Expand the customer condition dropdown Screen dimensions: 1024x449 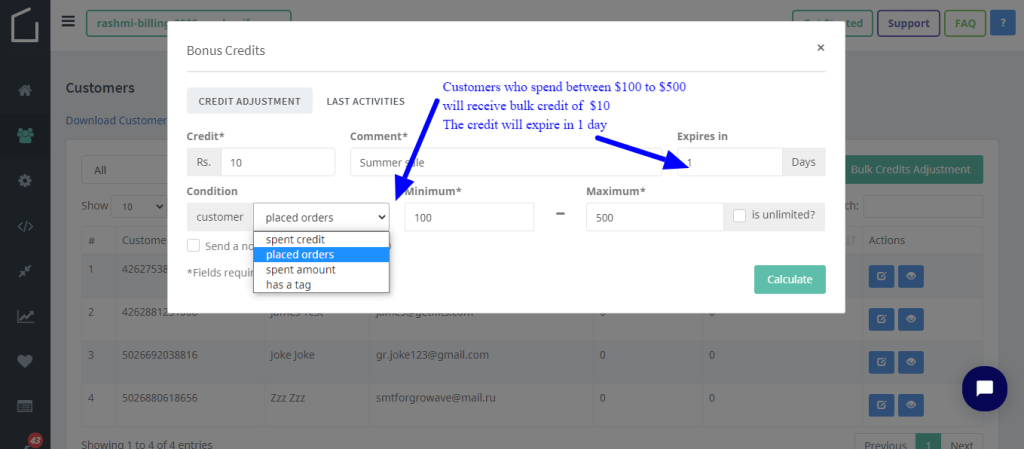[321, 217]
